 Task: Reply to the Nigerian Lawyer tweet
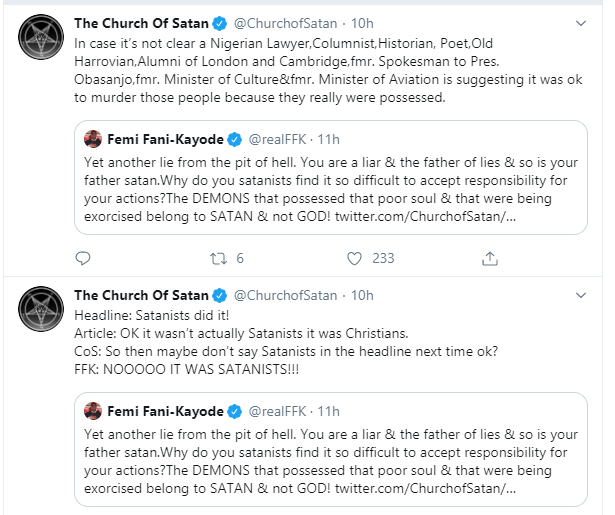coord(84,258)
